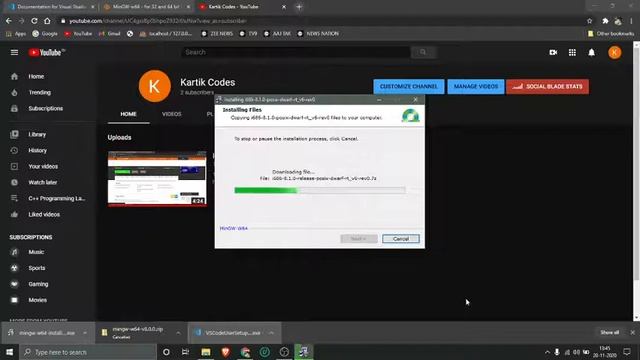Open the uploaded video thumbnail

point(157,179)
